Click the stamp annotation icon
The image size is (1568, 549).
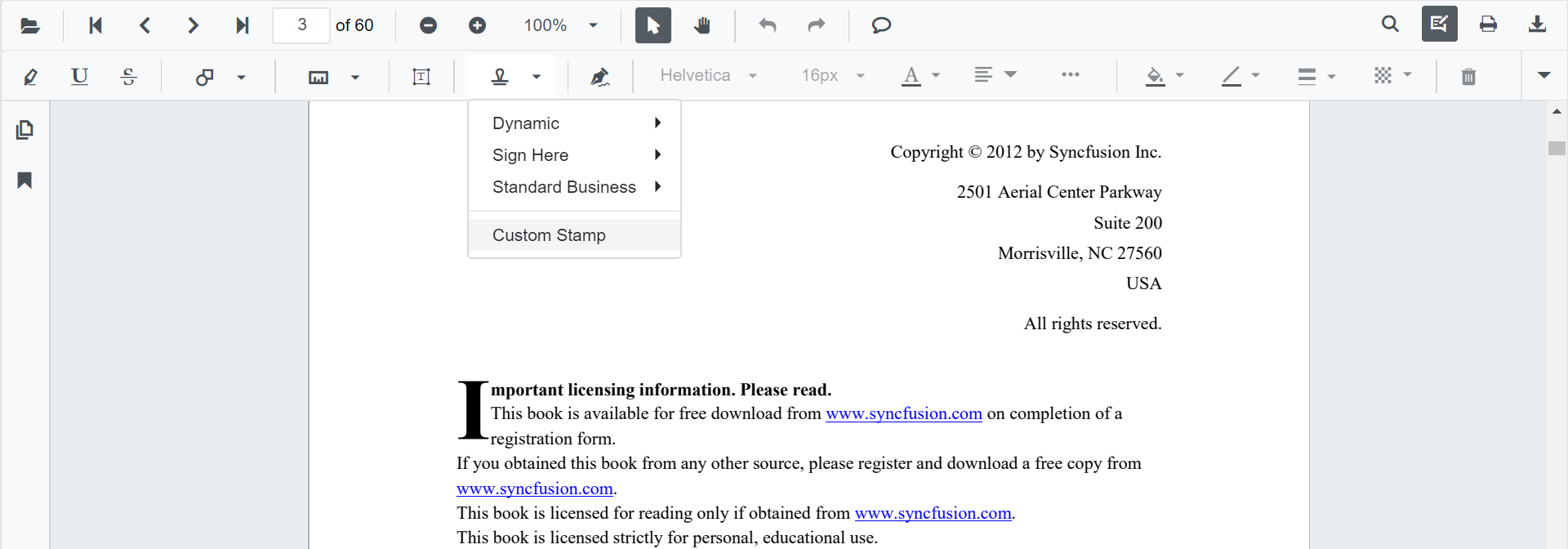coord(500,77)
